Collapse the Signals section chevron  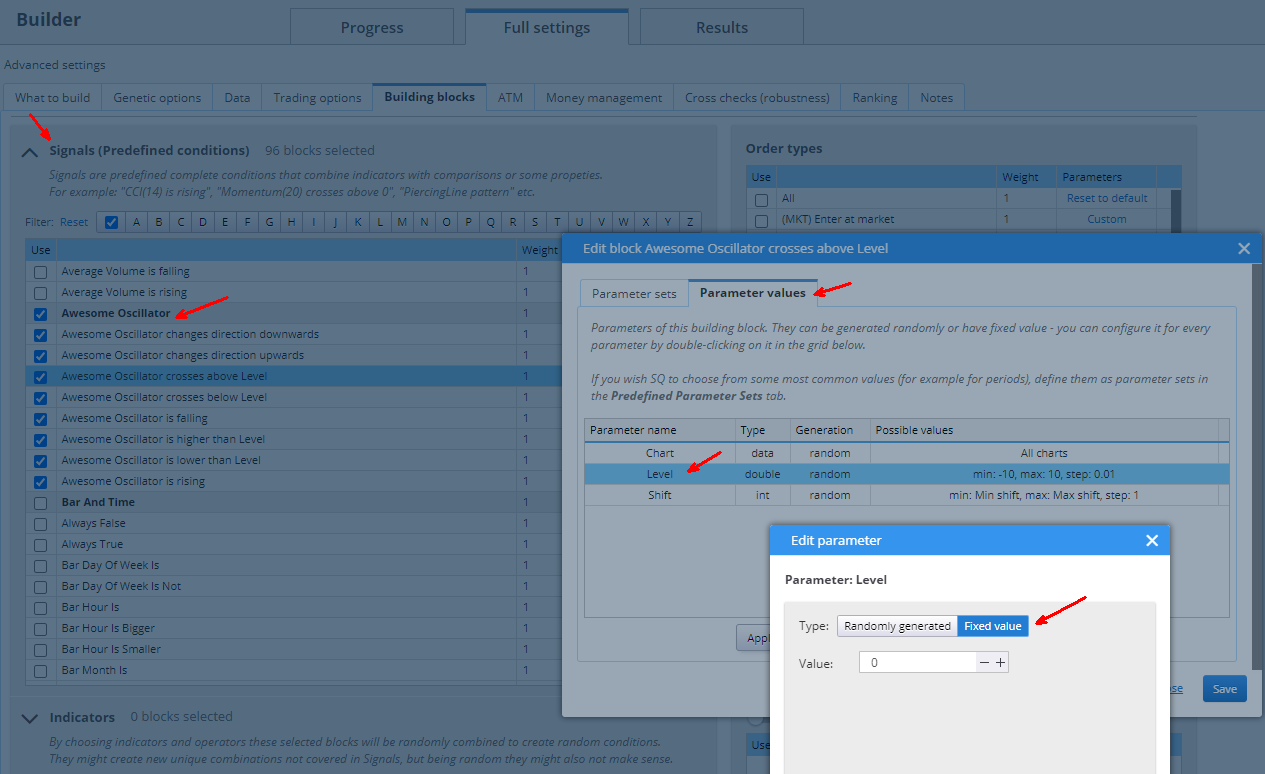30,152
